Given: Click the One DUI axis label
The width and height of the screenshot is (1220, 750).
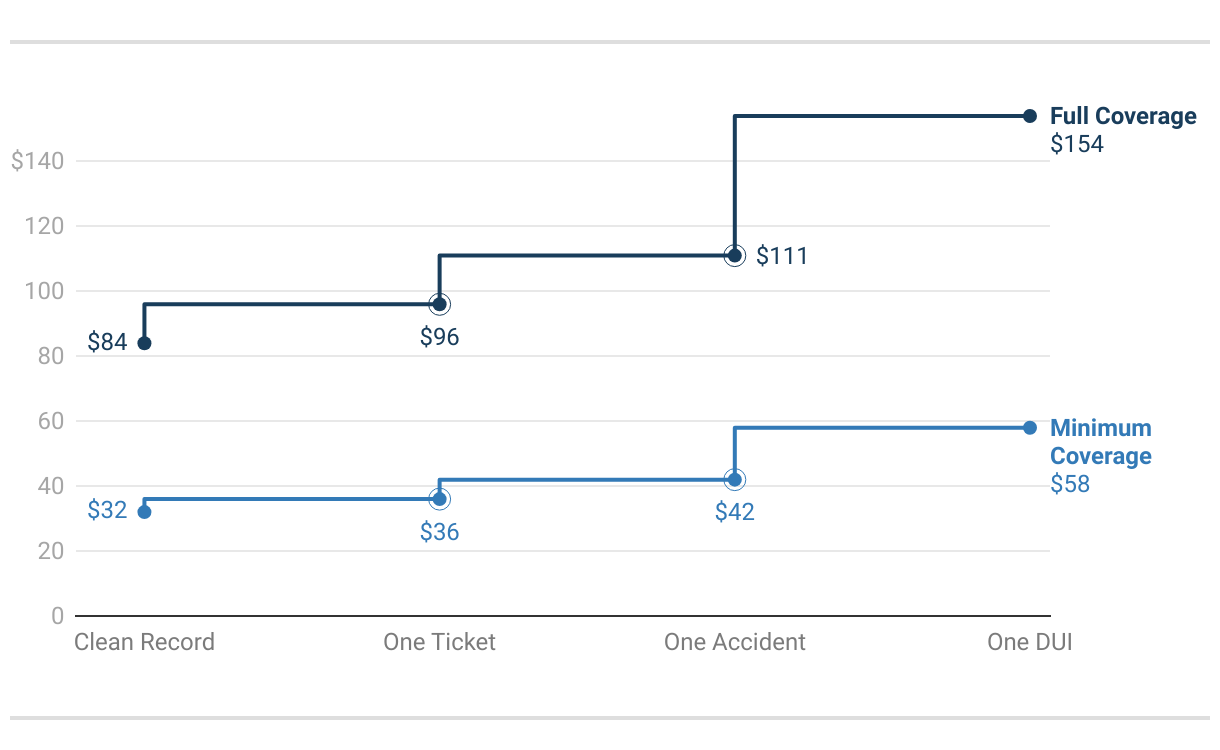Looking at the screenshot, I should click(1030, 642).
